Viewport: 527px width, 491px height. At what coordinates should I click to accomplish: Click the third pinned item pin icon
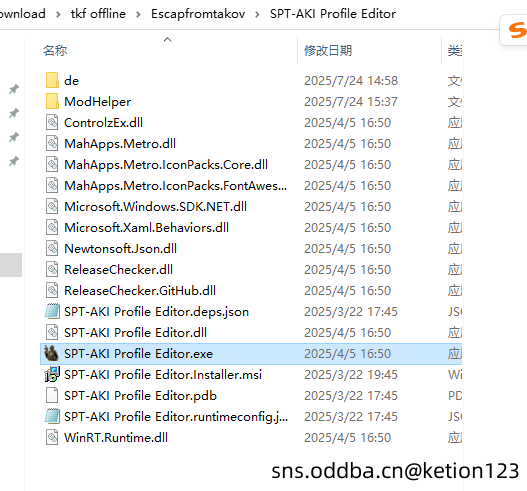coord(14,137)
